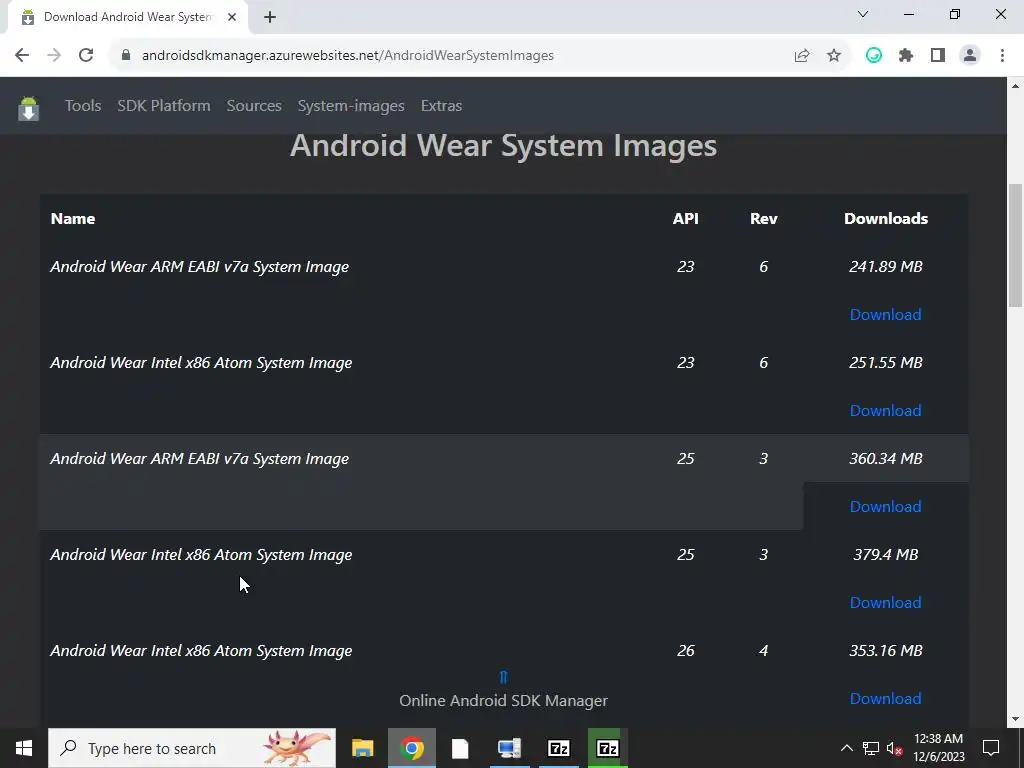Open the Windows Start menu

24,748
